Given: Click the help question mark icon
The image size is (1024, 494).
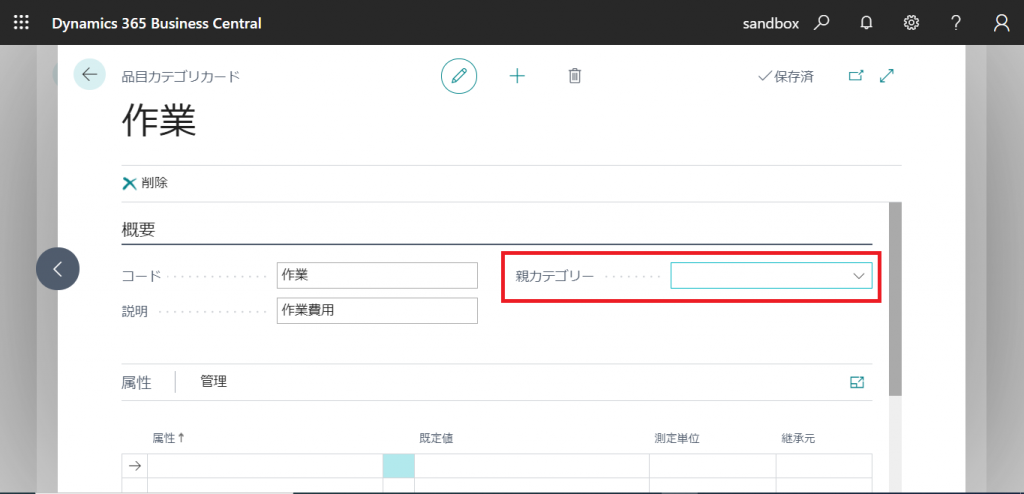Looking at the screenshot, I should (956, 22).
